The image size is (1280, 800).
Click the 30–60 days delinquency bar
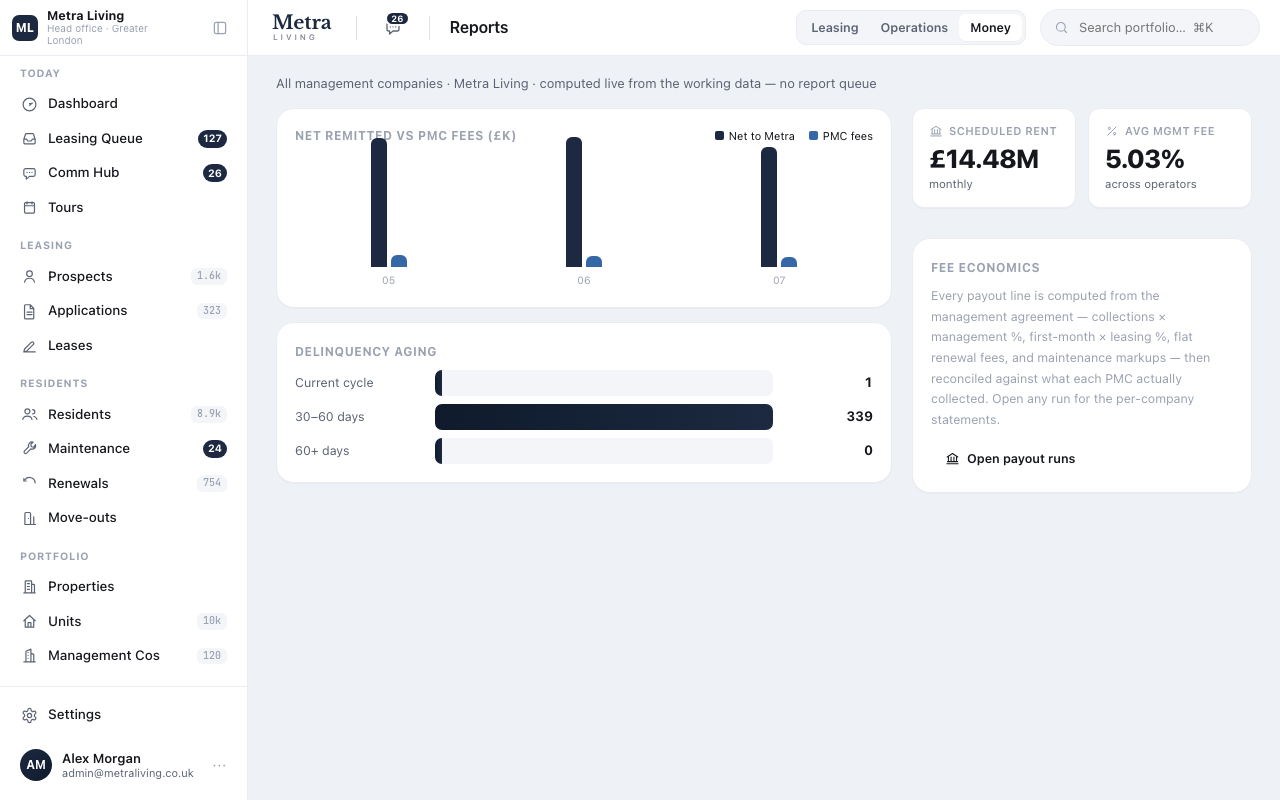click(x=604, y=417)
